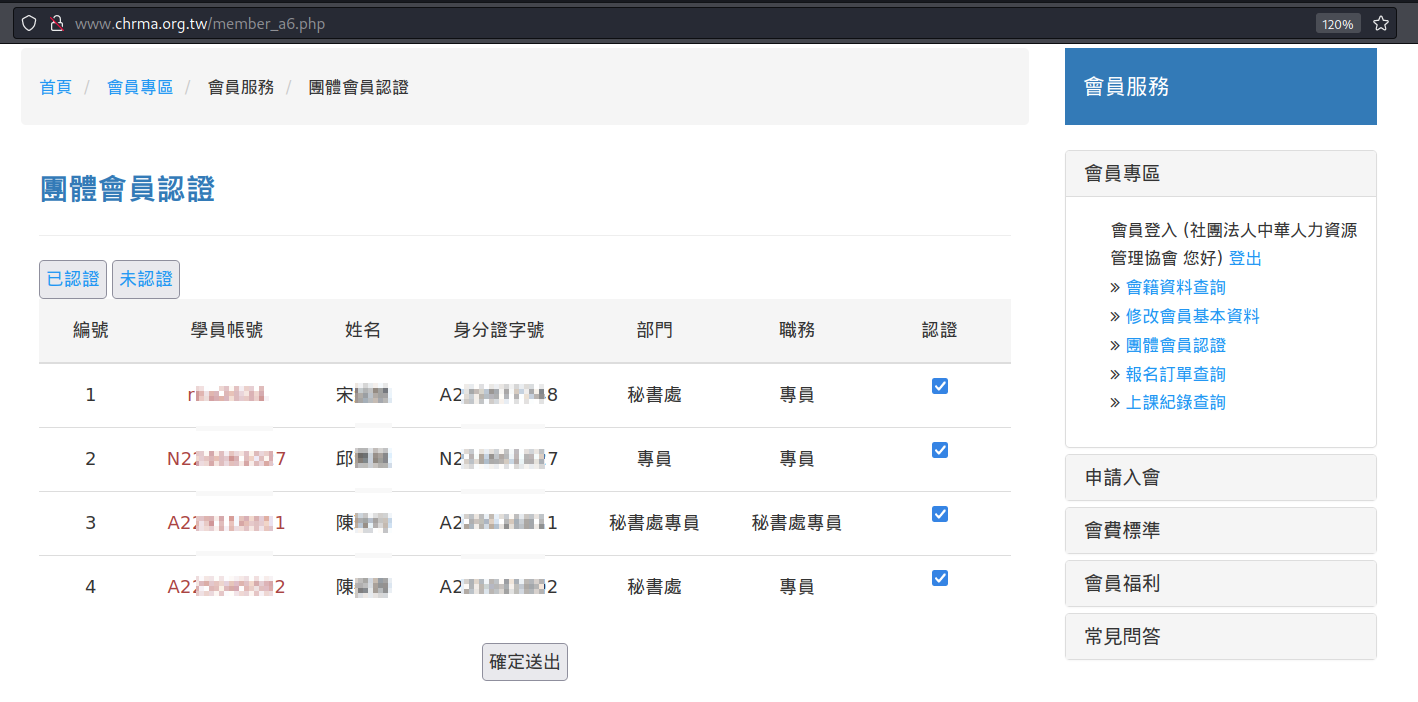Viewport: 1418px width, 702px height.
Task: Click the 團體會員認證 page heading
Action: click(128, 189)
